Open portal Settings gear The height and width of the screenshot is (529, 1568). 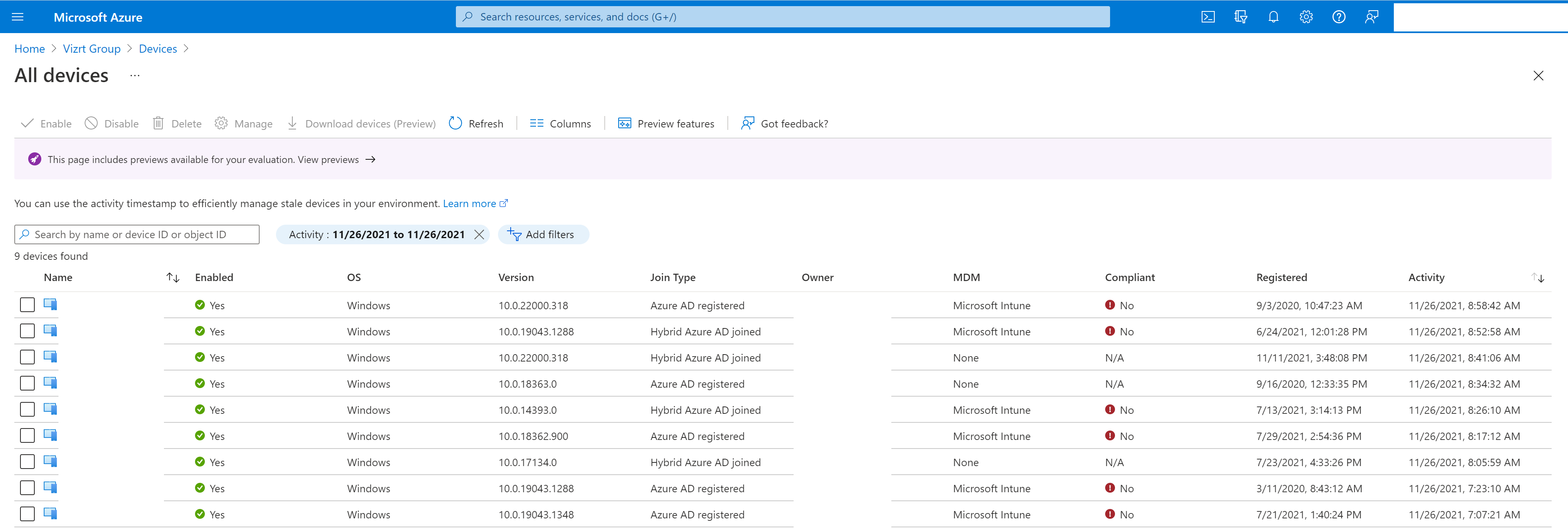tap(1306, 17)
